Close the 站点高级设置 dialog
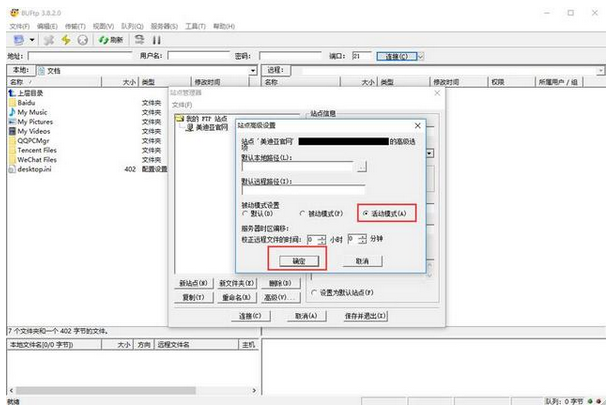The height and width of the screenshot is (412, 610). click(417, 125)
